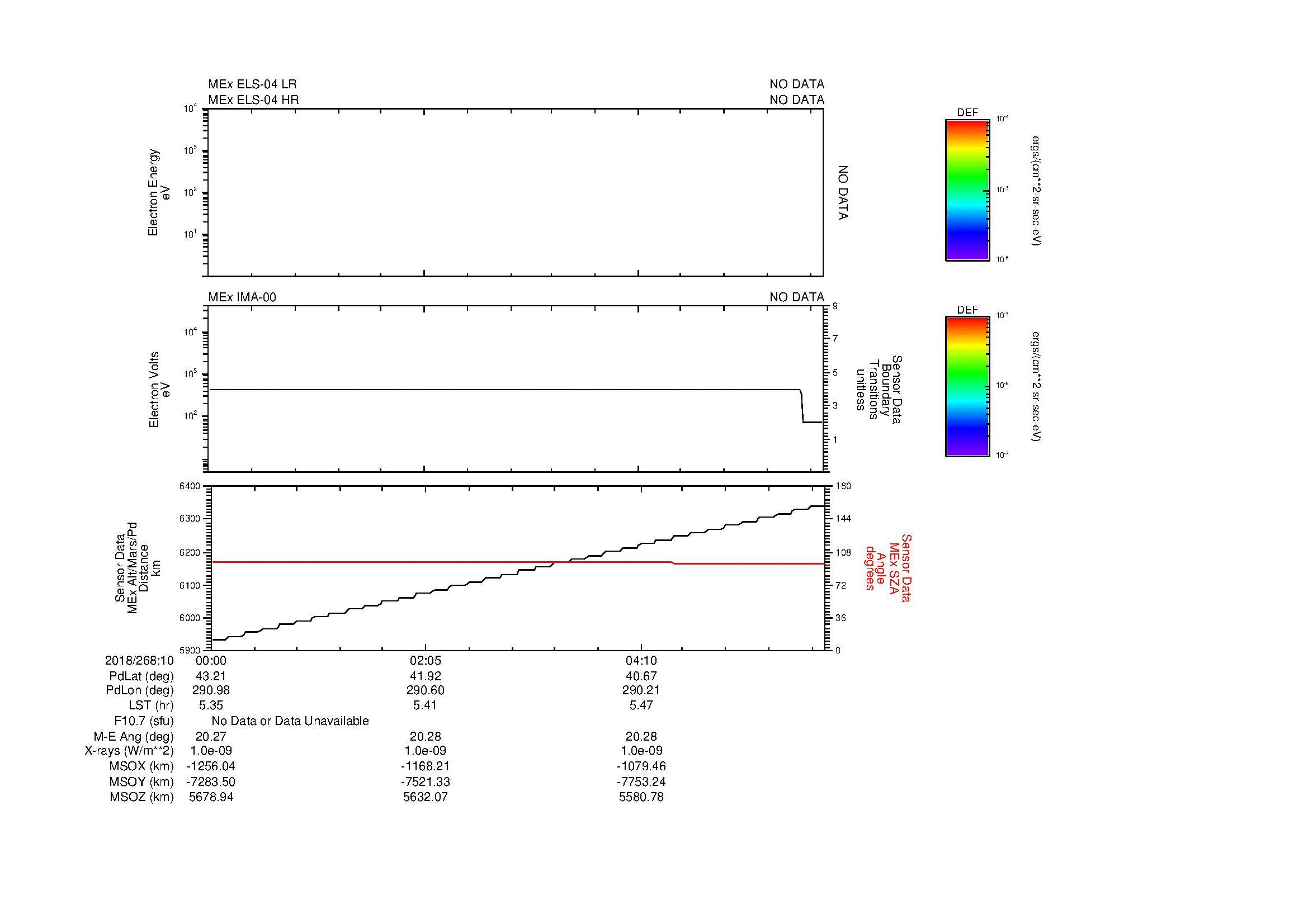The image size is (1308, 924).
Task: Click the 'Electron Volts eV' axis label
Action: [159, 390]
